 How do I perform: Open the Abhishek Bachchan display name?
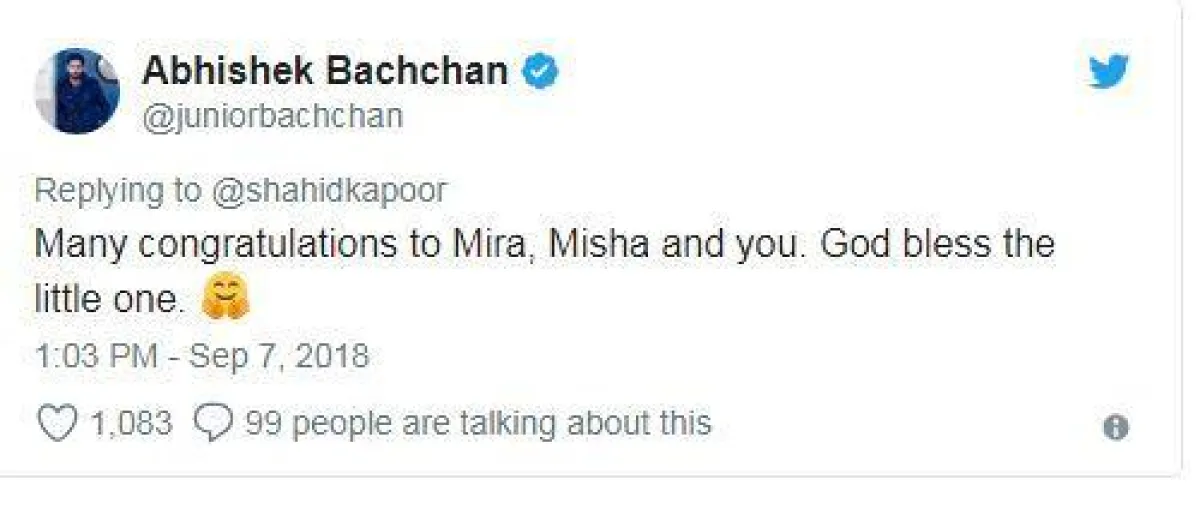coord(325,71)
